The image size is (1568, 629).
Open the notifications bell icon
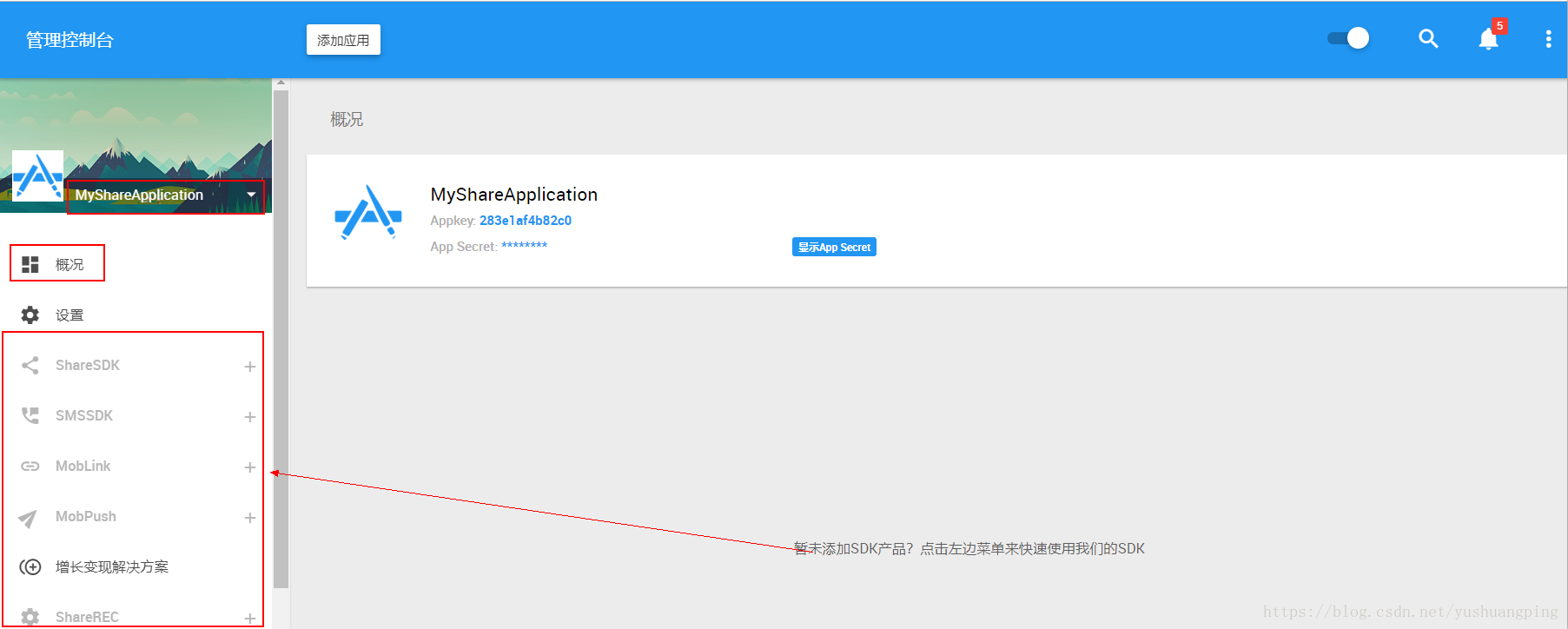point(1488,39)
